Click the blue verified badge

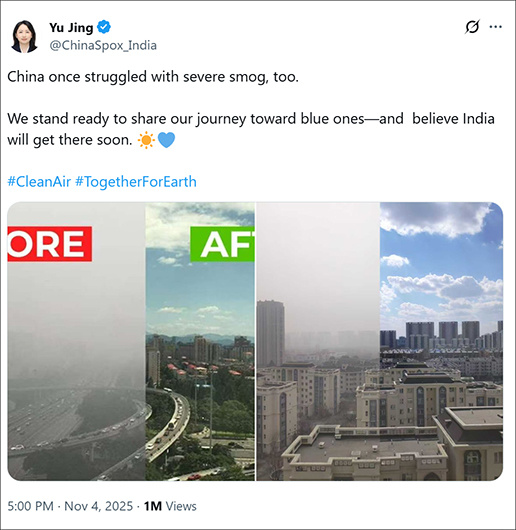pos(104,27)
